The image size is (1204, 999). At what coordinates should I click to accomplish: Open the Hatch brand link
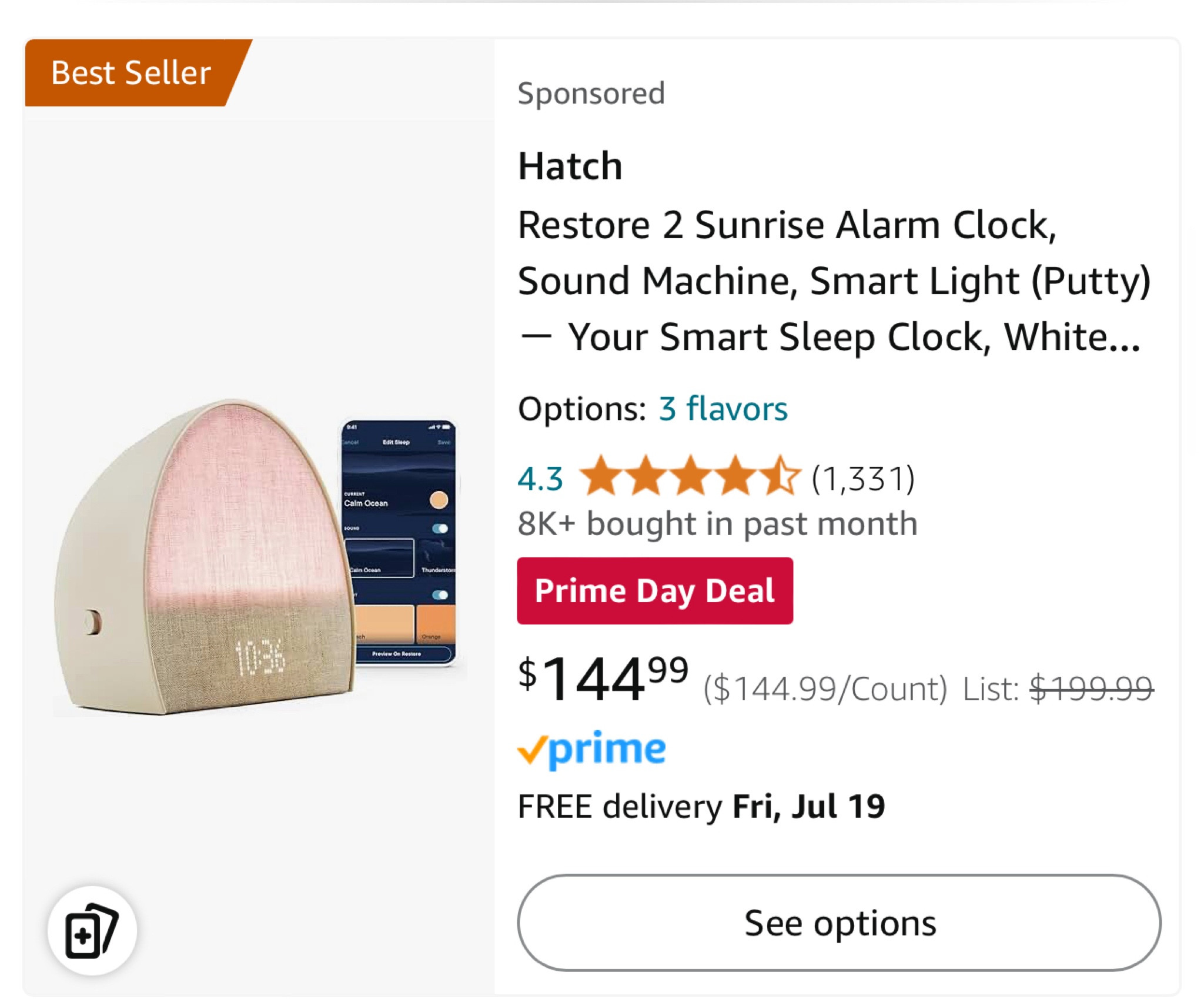pos(569,165)
